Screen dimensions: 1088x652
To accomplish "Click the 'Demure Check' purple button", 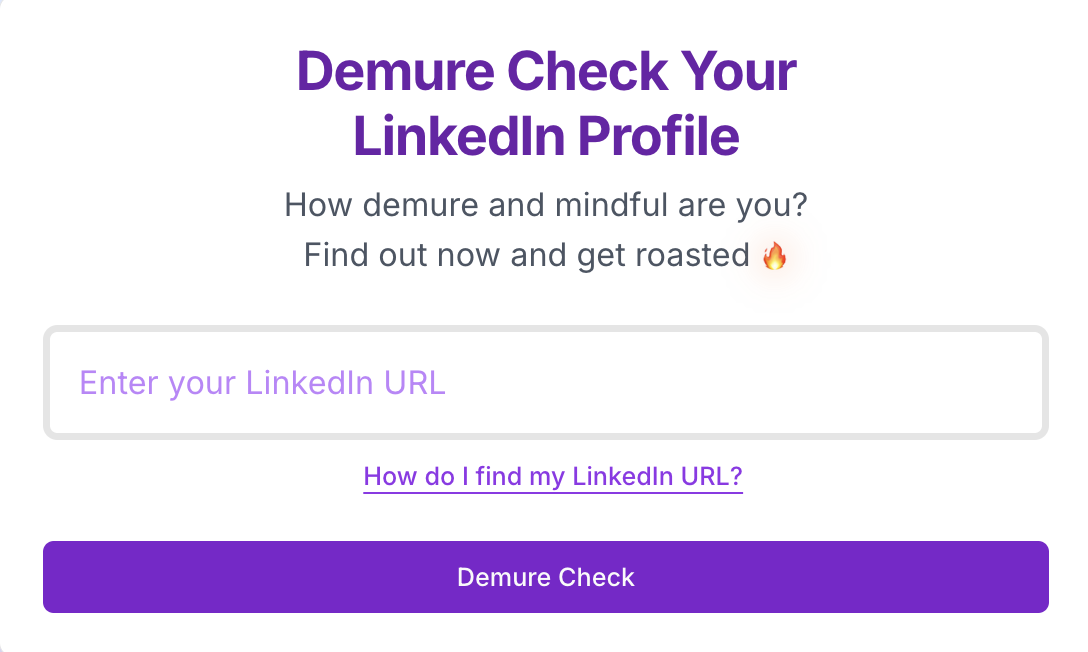I will click(x=545, y=577).
